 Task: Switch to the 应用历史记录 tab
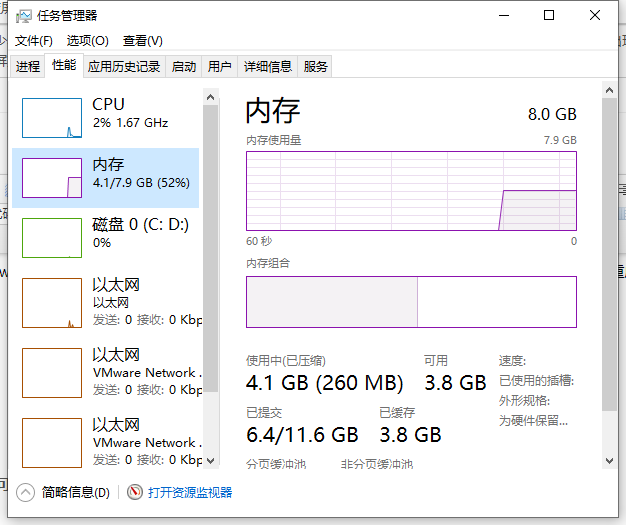(124, 66)
